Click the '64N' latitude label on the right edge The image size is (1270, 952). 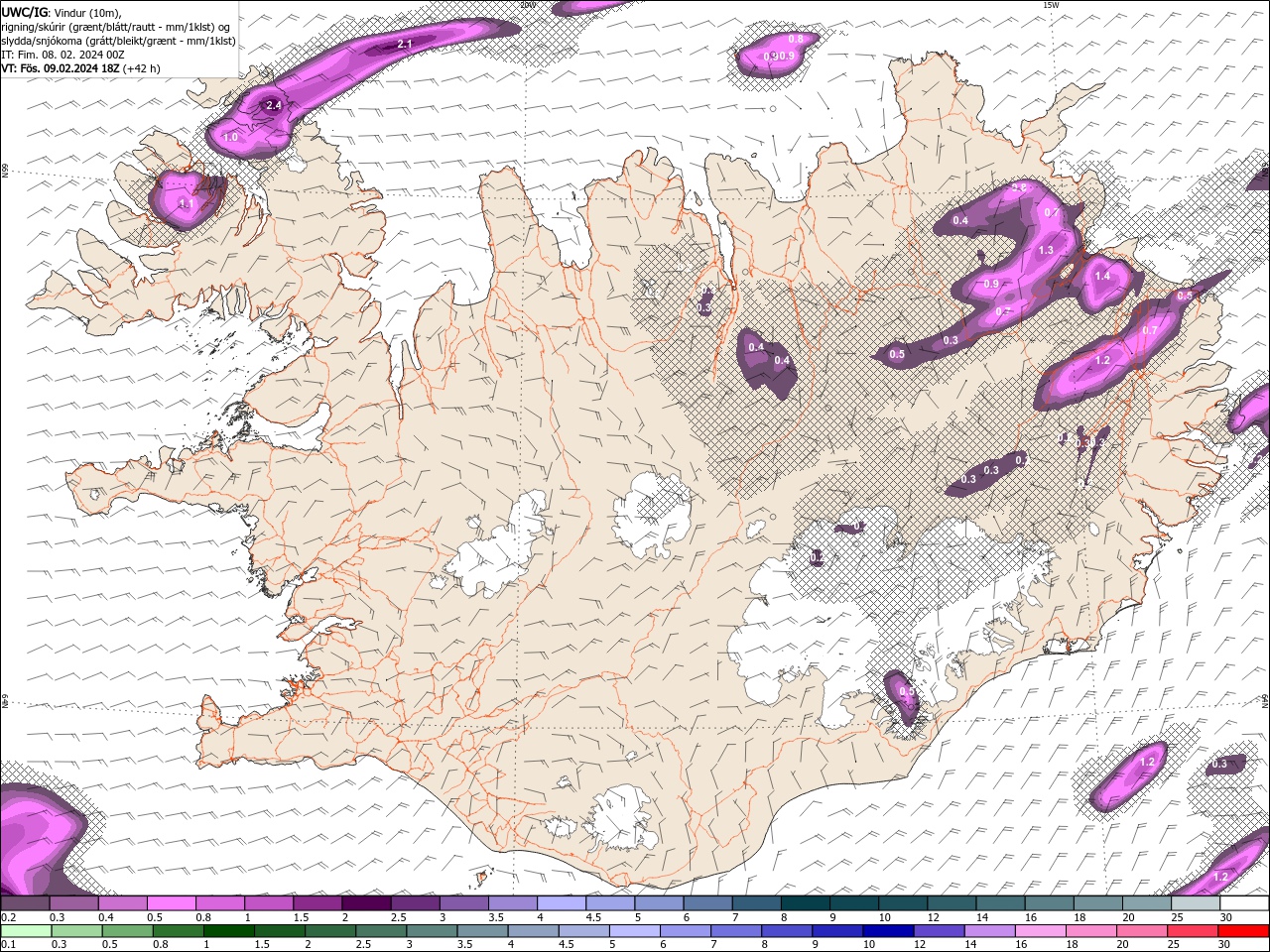pyautogui.click(x=1265, y=700)
